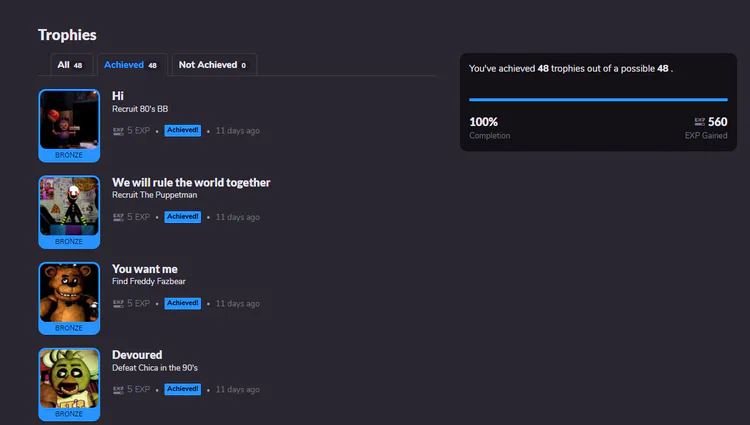Click the BRONZE label under Hi trophy
The height and width of the screenshot is (425, 750).
pos(69,155)
